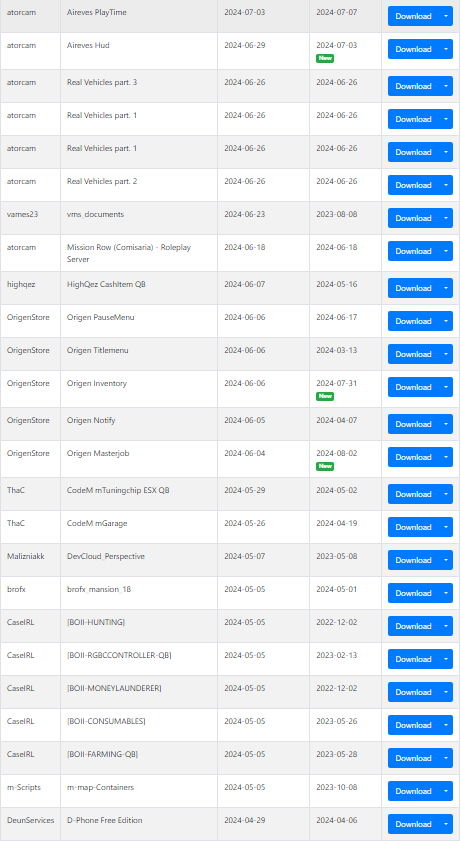Expand download options for Origen PauseMenu
Screen dimensions: 461x841
point(446,321)
